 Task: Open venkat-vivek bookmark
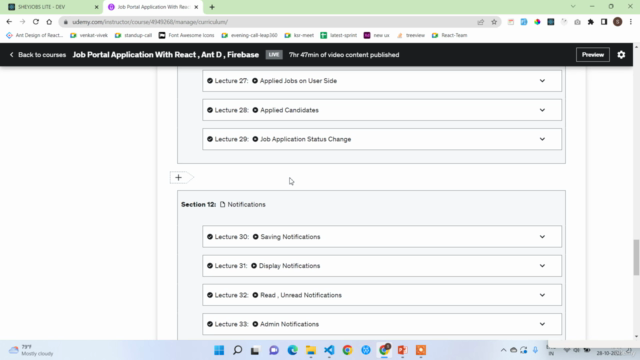point(89,36)
